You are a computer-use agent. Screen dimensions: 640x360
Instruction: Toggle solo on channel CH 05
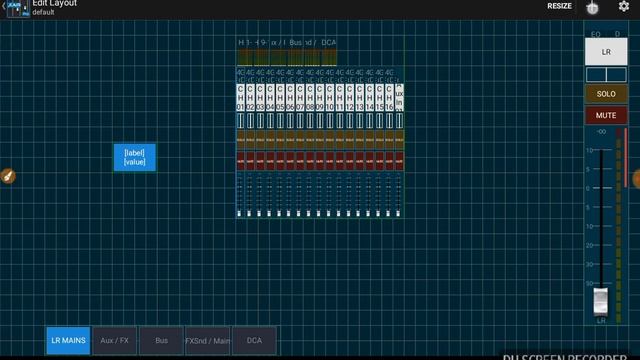point(280,140)
